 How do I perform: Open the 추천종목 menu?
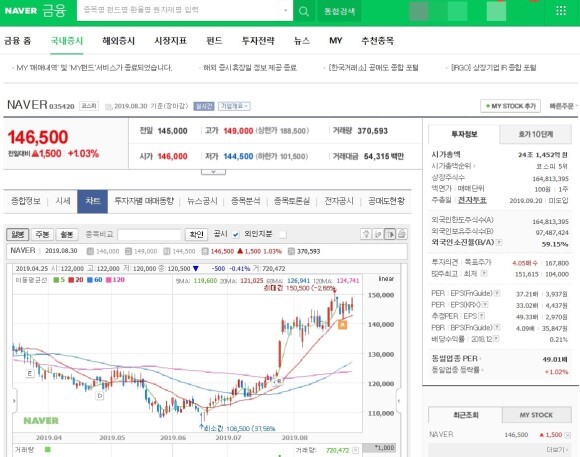(x=377, y=41)
